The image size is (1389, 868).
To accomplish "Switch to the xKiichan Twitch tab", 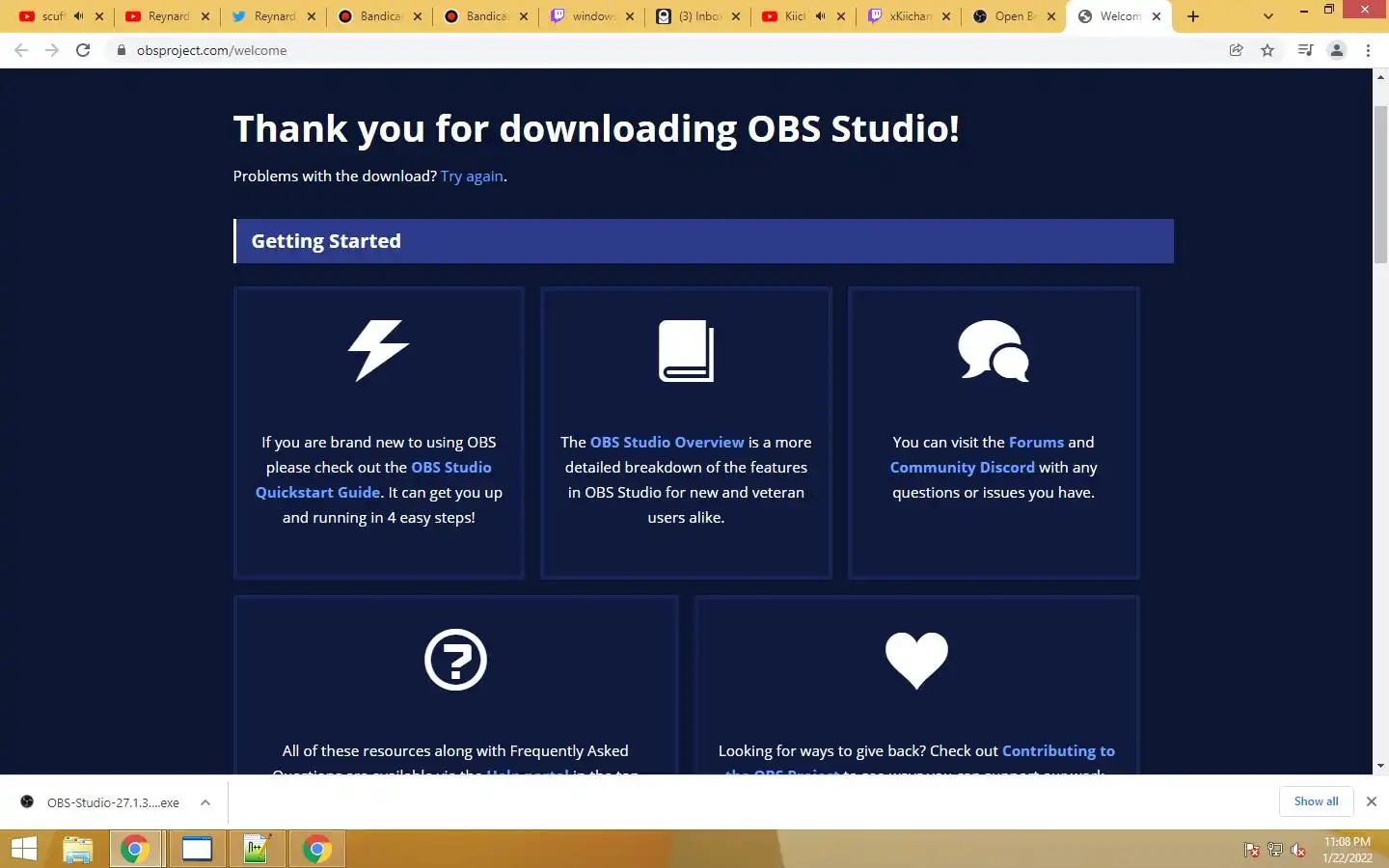I will click(x=900, y=16).
